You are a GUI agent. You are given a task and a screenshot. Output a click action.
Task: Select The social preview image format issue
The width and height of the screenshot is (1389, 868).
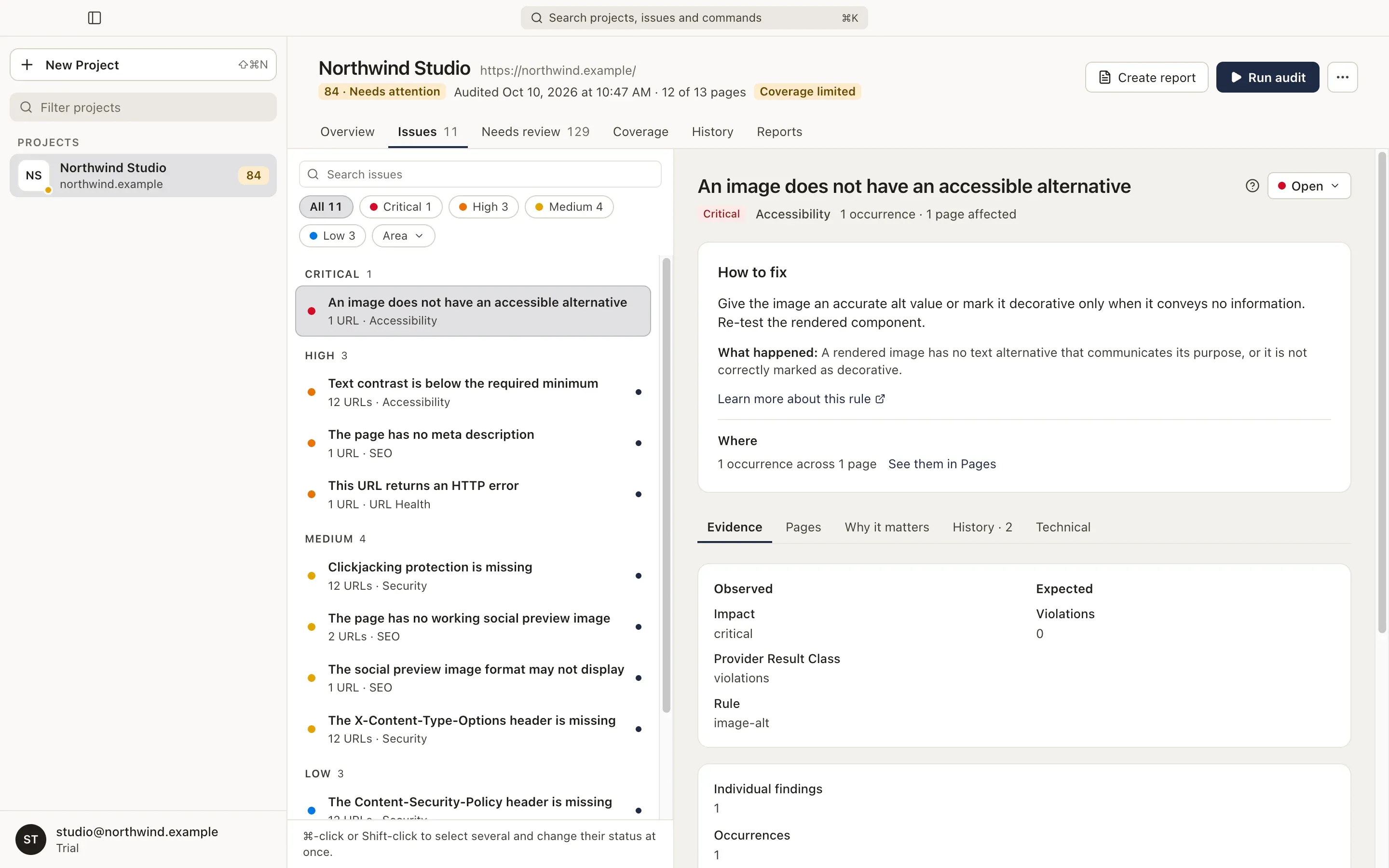click(x=473, y=678)
